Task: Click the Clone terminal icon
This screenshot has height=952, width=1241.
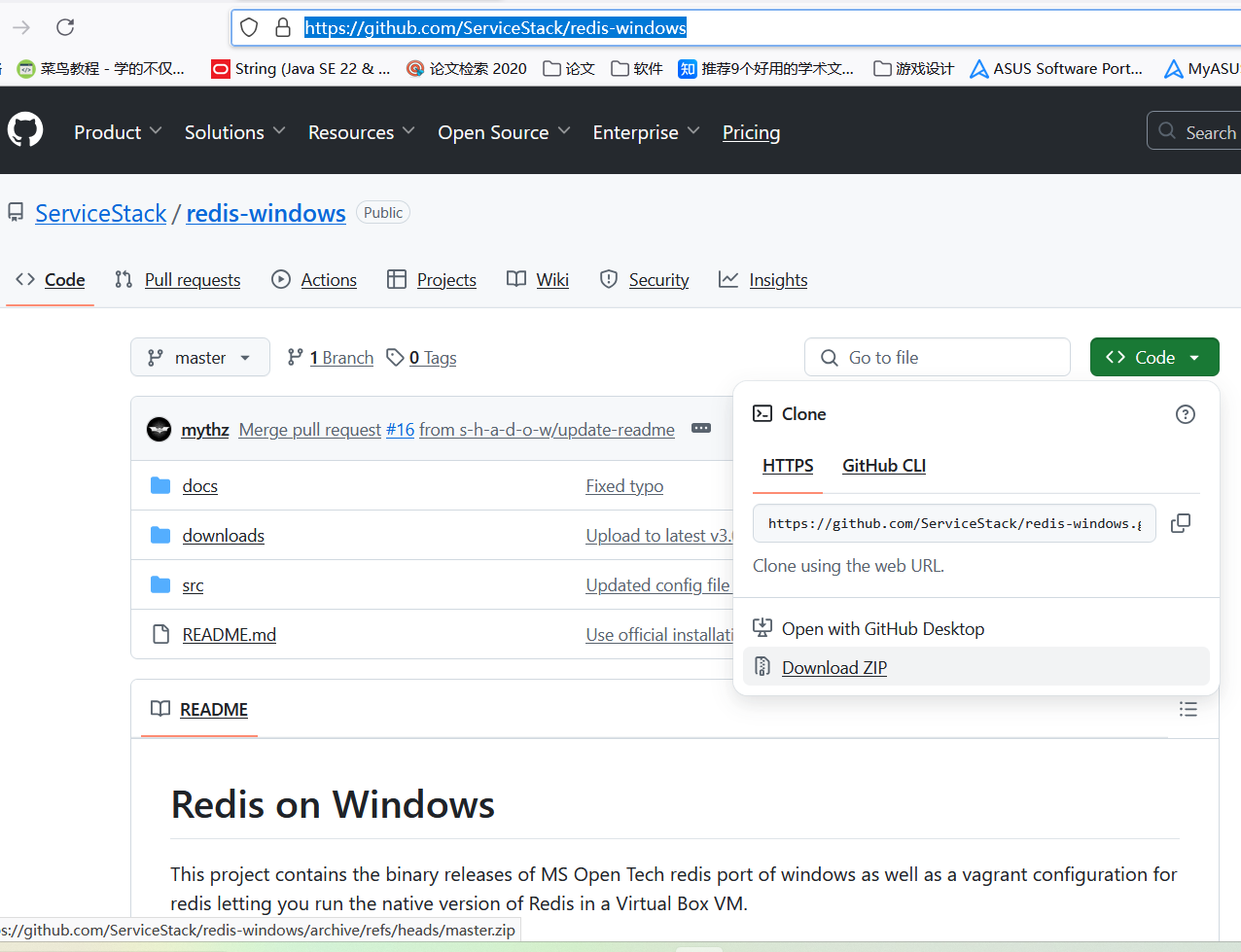Action: 762,413
